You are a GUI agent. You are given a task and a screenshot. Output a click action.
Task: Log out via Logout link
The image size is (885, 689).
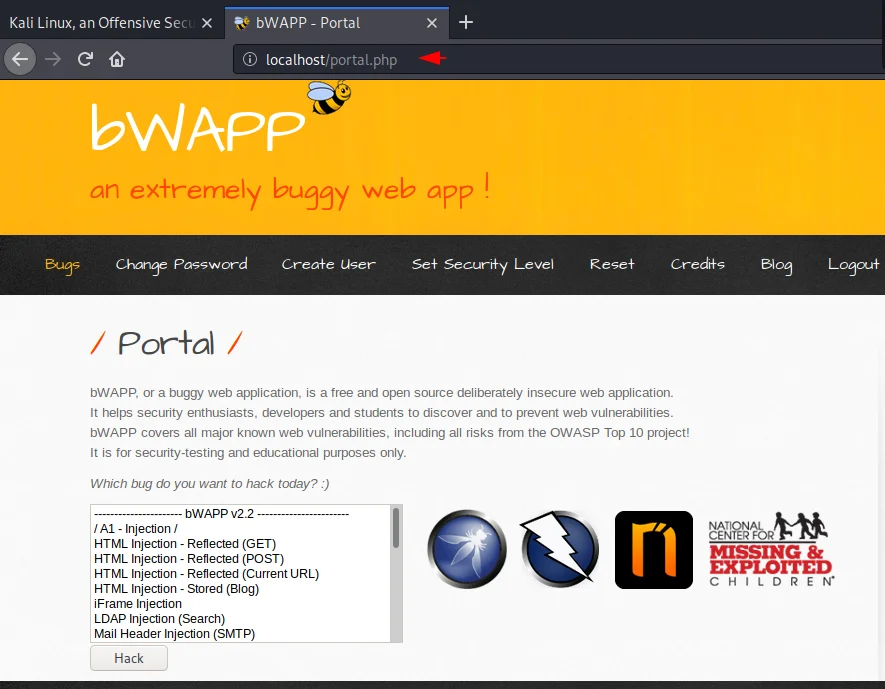click(x=853, y=265)
